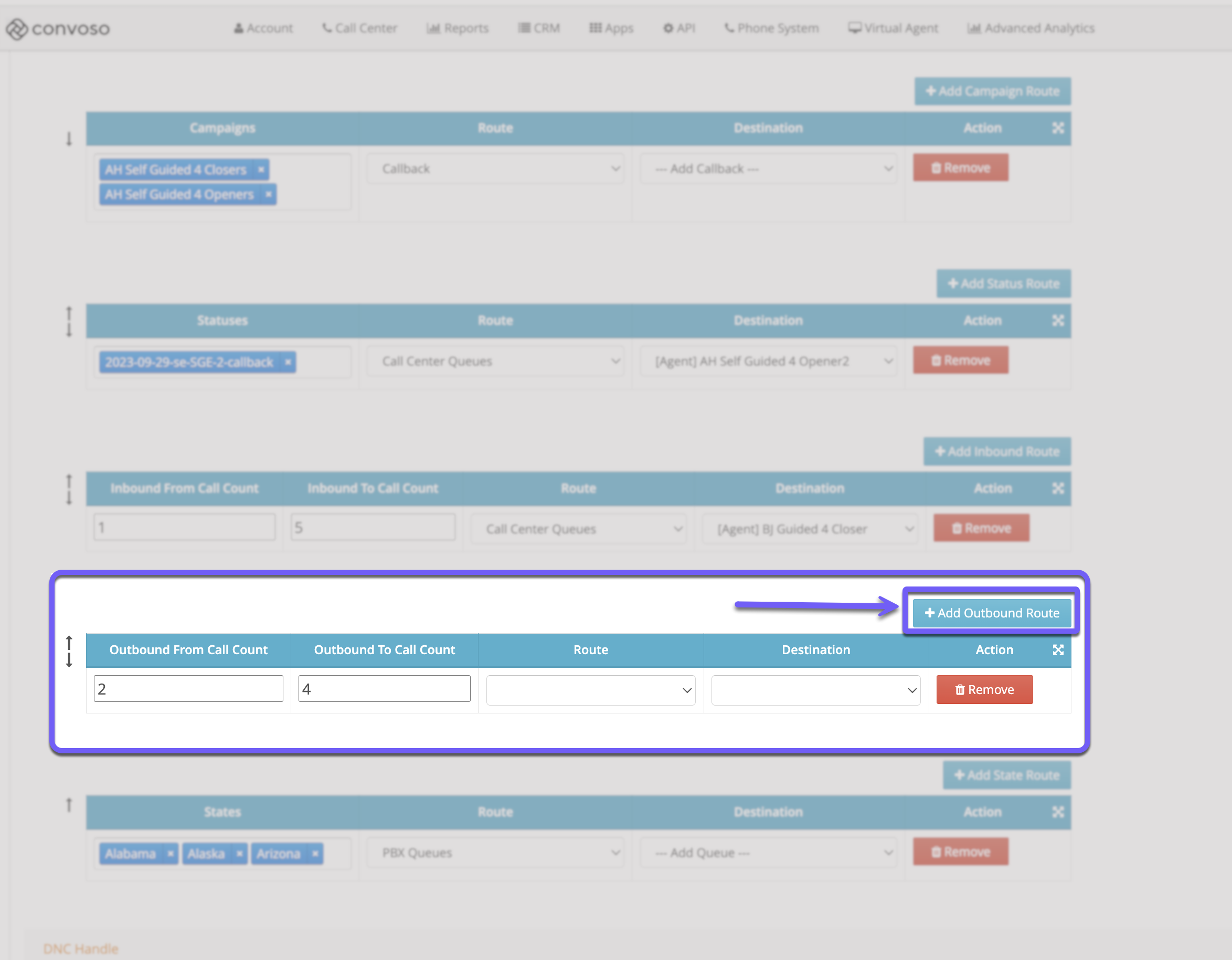Click the Outbound From Call Count field
The width and height of the screenshot is (1232, 960).
pyautogui.click(x=188, y=689)
